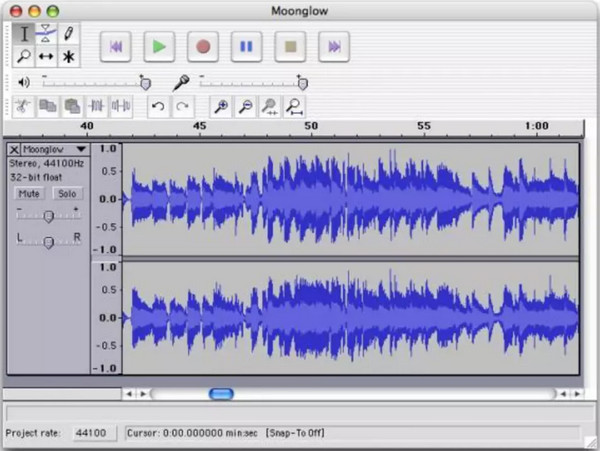Undo the last edit
The width and height of the screenshot is (600, 451).
tap(157, 107)
